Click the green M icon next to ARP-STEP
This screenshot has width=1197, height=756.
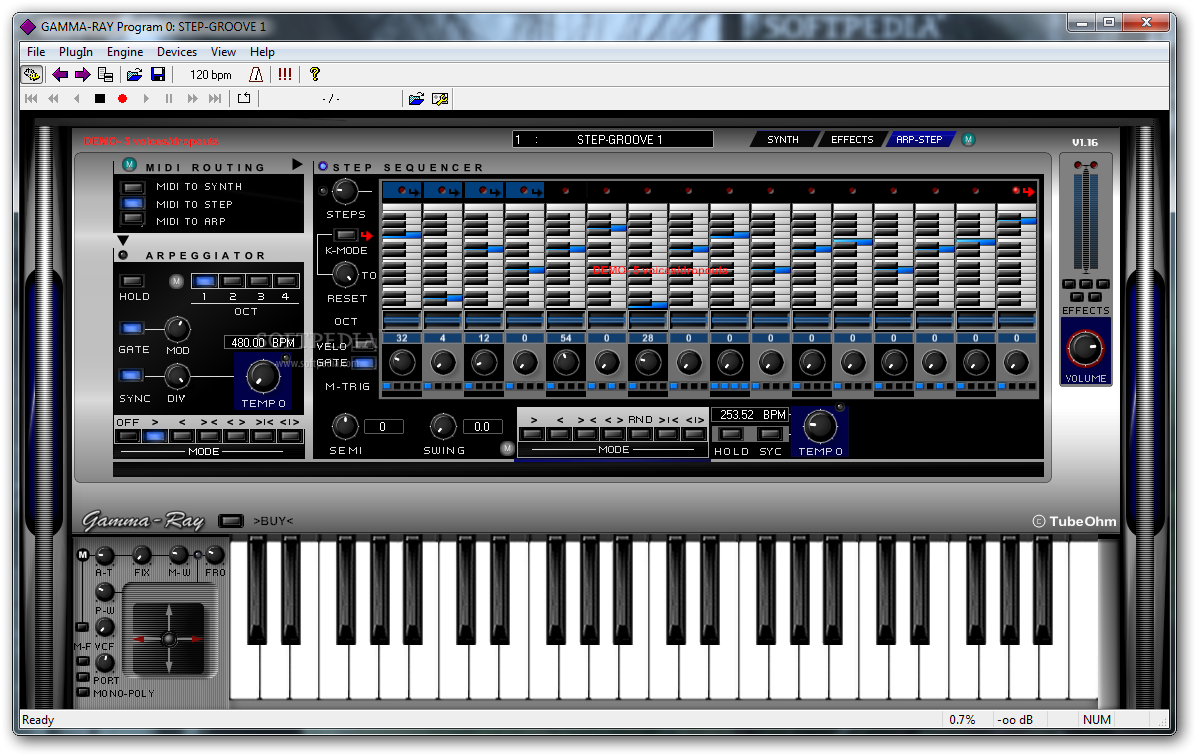coord(968,140)
